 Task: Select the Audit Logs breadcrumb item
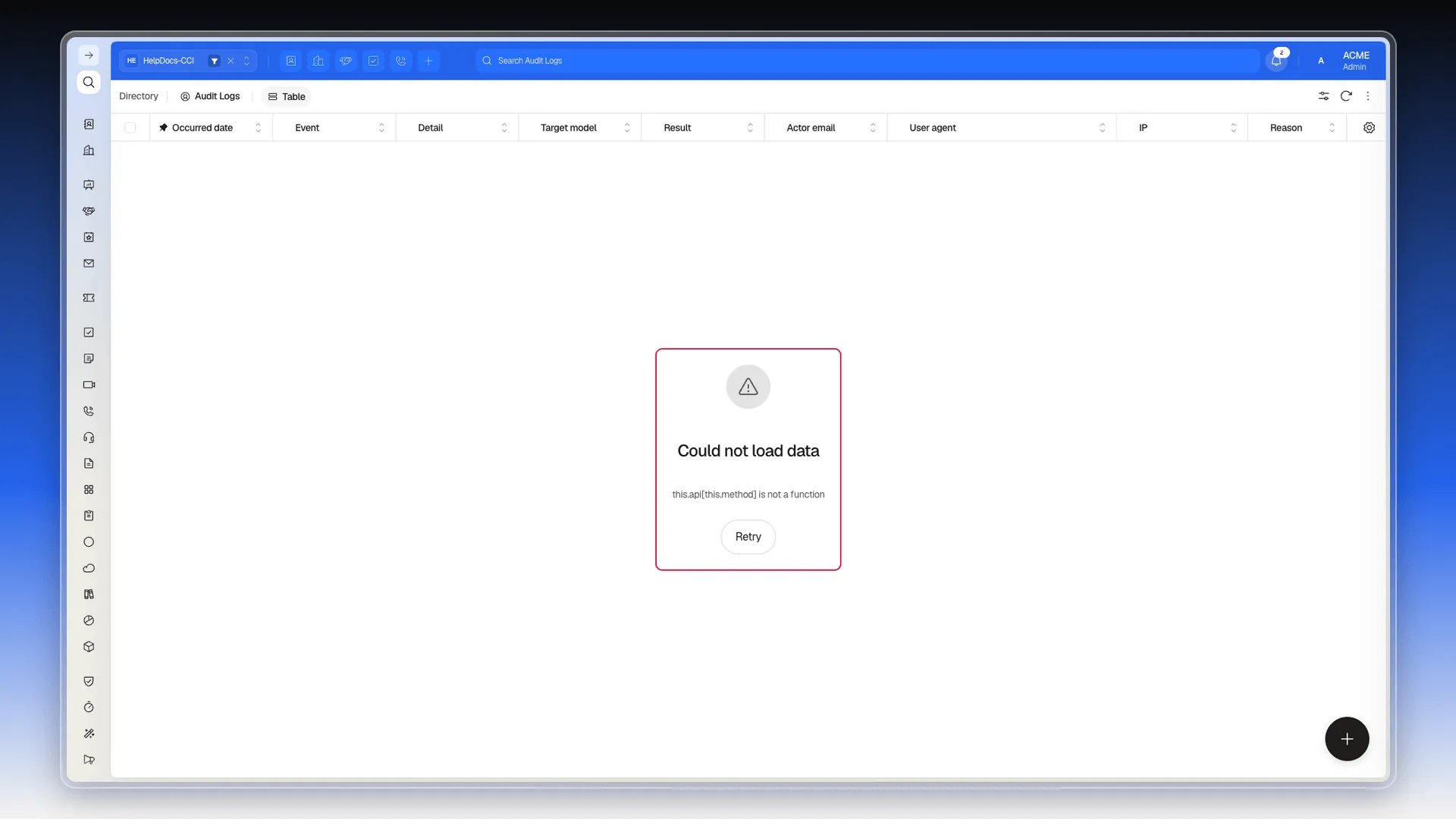point(210,96)
